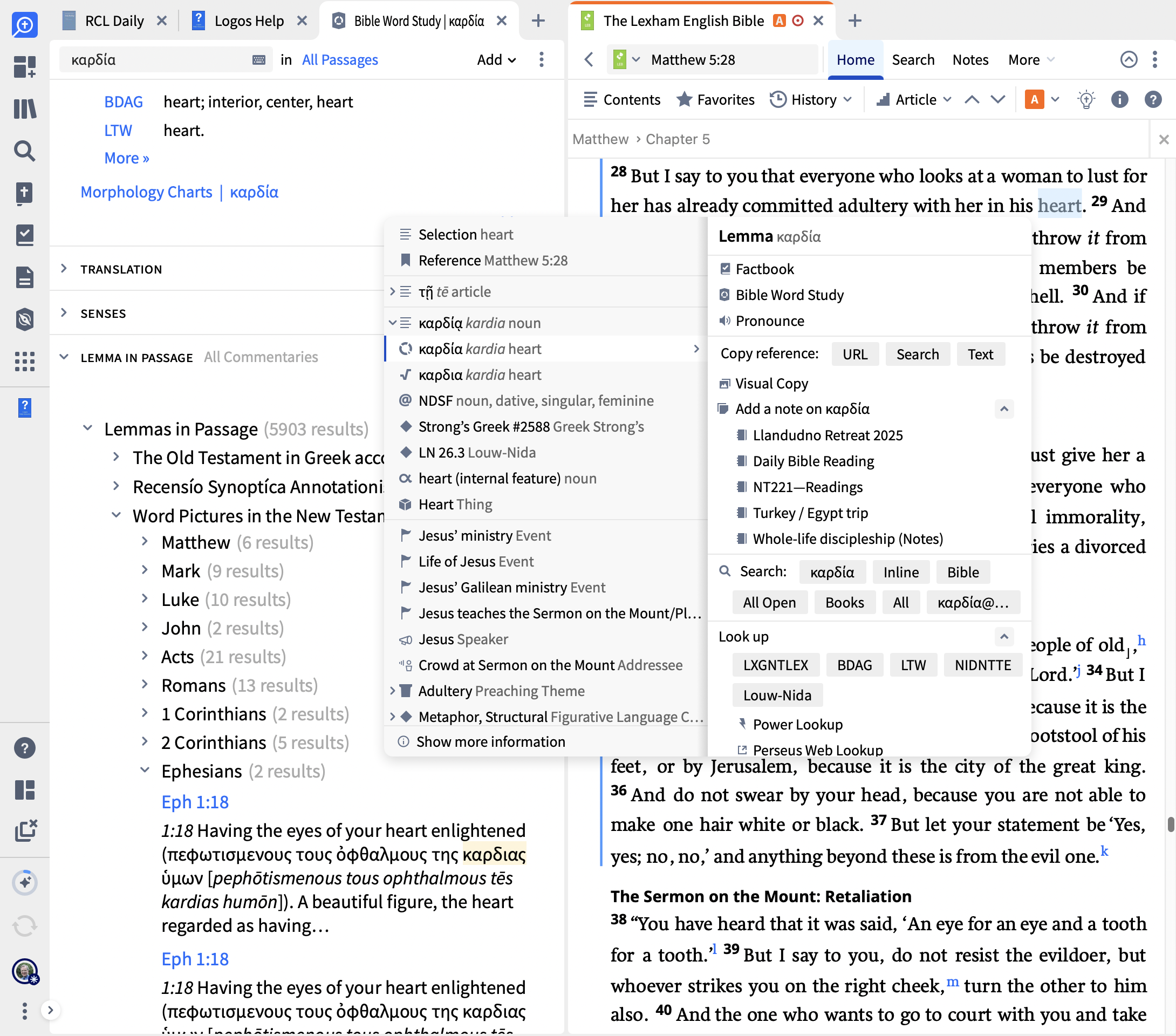Open the user profile avatar
Viewport: 1176px width, 1036px height.
pyautogui.click(x=25, y=972)
